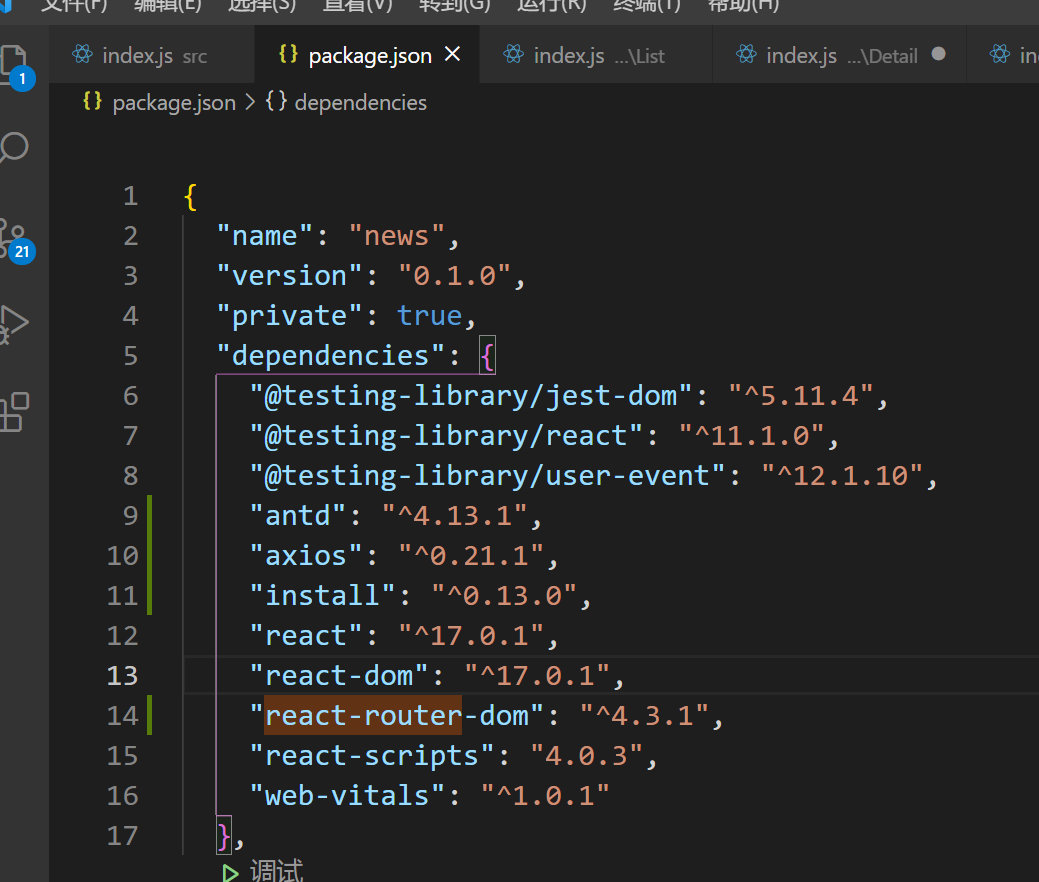
Task: Click the JSON braces icon on the package.json tab
Action: click(288, 54)
